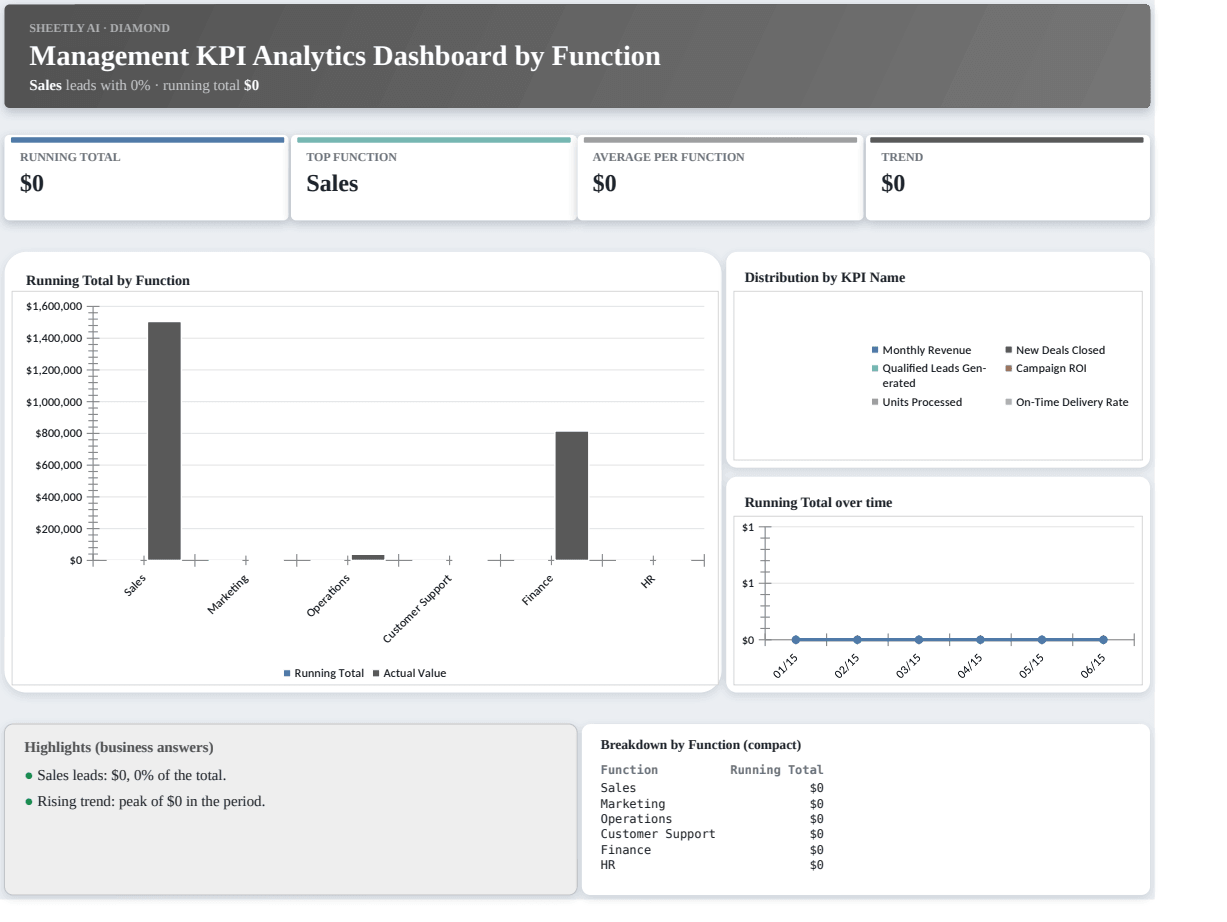Toggle the Actual Value legend swatch
The image size is (1227, 922).
(376, 674)
